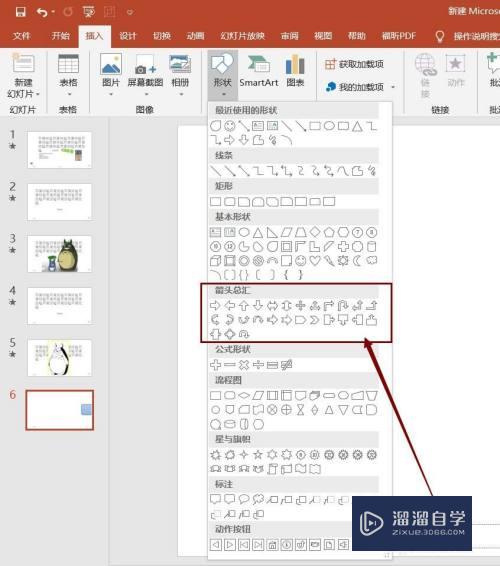Select slide 3 thumbnail with Totoro image
The image size is (500, 566).
click(60, 254)
